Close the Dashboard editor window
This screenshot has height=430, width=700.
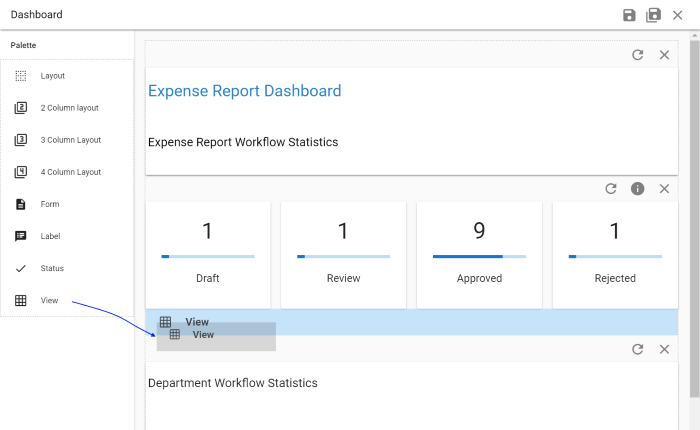point(677,15)
